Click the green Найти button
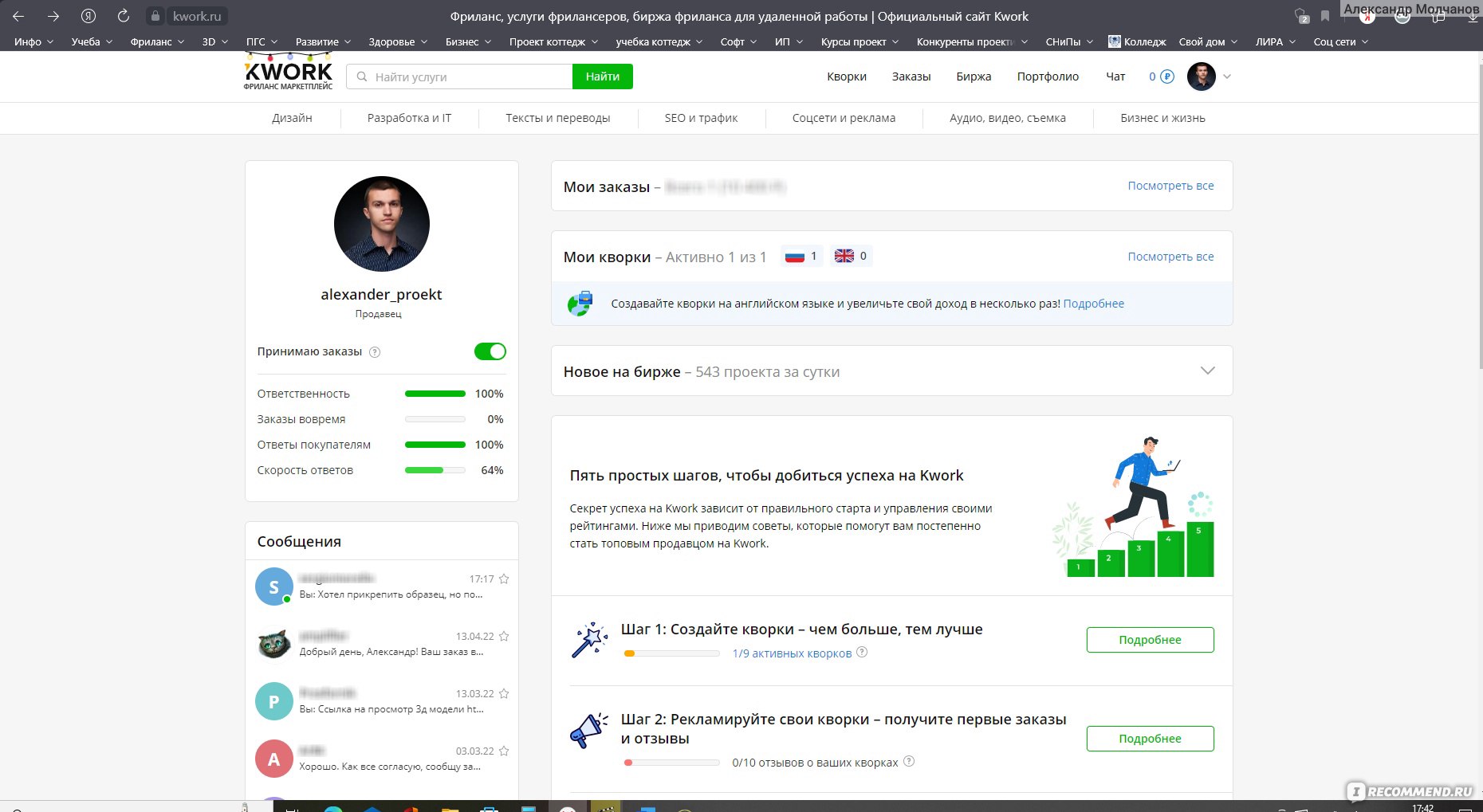Viewport: 1483px width, 812px height. pos(602,76)
